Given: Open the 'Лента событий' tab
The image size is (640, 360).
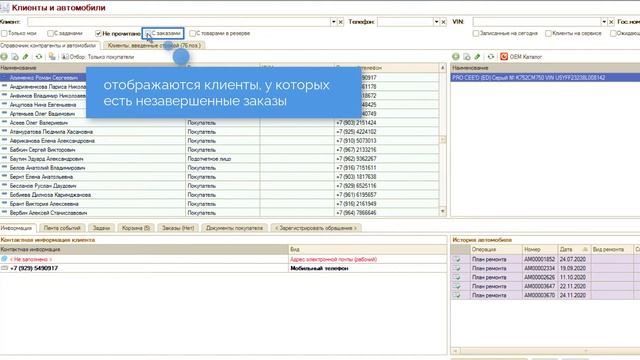Looking at the screenshot, I should point(62,228).
